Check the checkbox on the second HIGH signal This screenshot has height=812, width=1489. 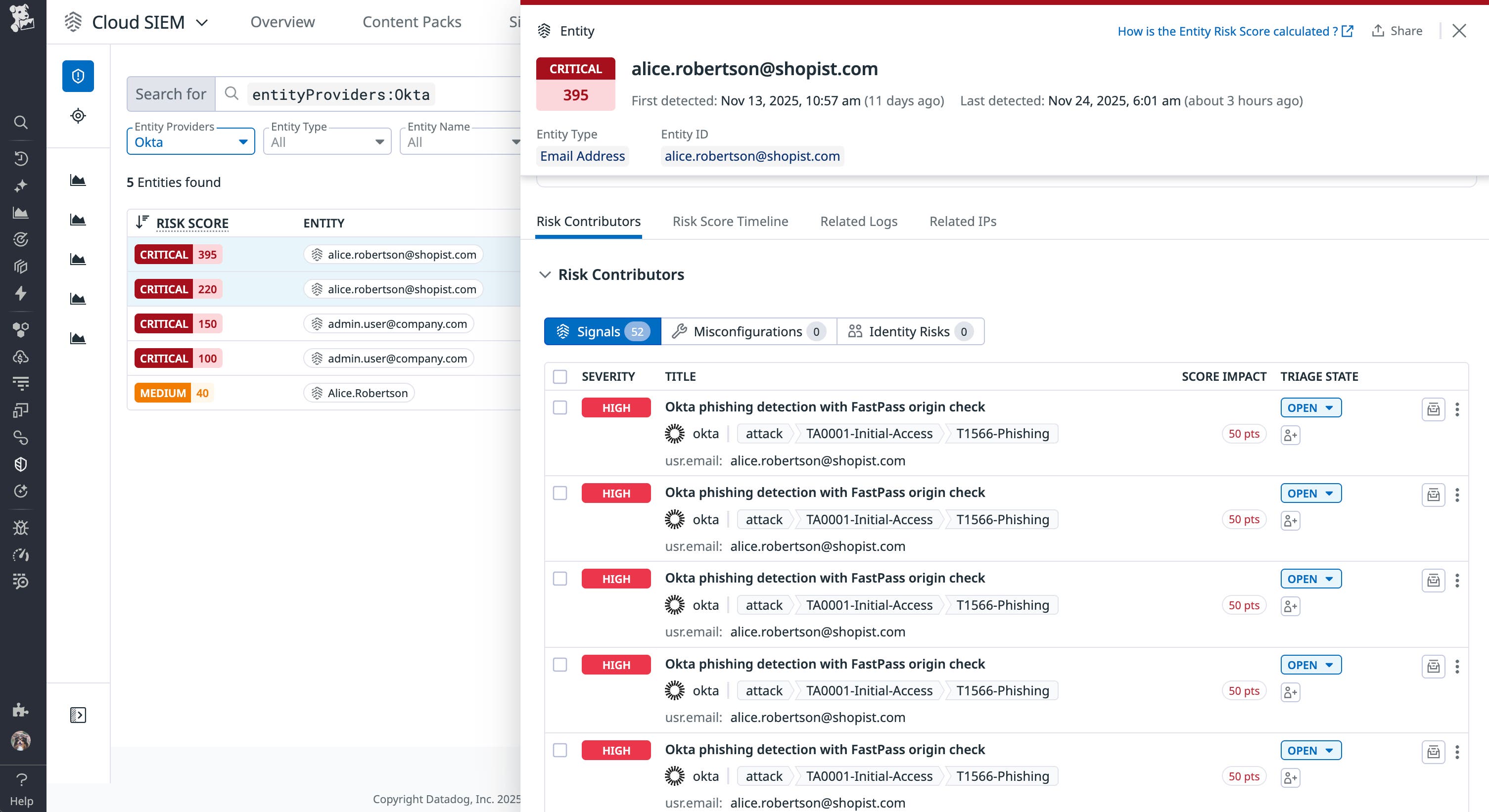(560, 493)
